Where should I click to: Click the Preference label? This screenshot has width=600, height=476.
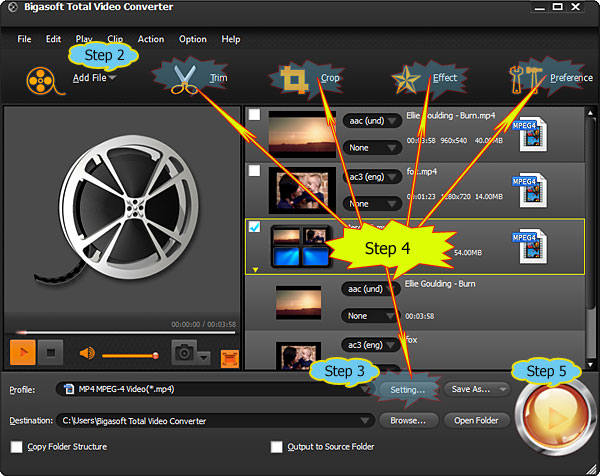tap(571, 78)
